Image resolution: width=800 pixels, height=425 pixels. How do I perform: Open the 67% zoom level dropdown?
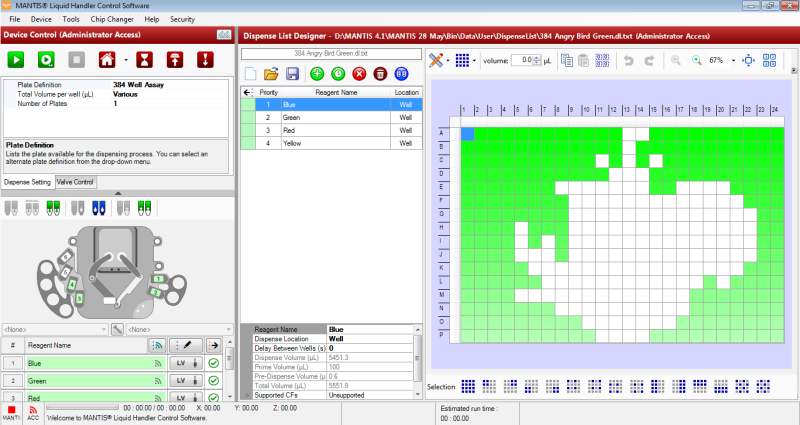coord(733,61)
